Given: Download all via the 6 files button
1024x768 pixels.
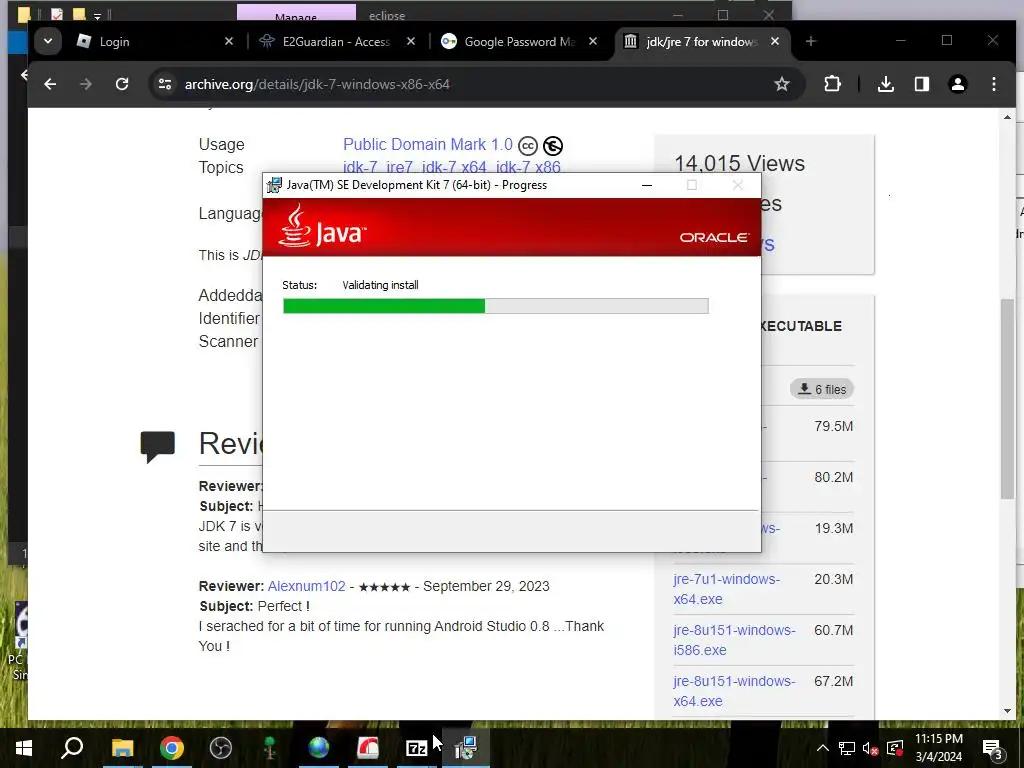Looking at the screenshot, I should coord(822,389).
